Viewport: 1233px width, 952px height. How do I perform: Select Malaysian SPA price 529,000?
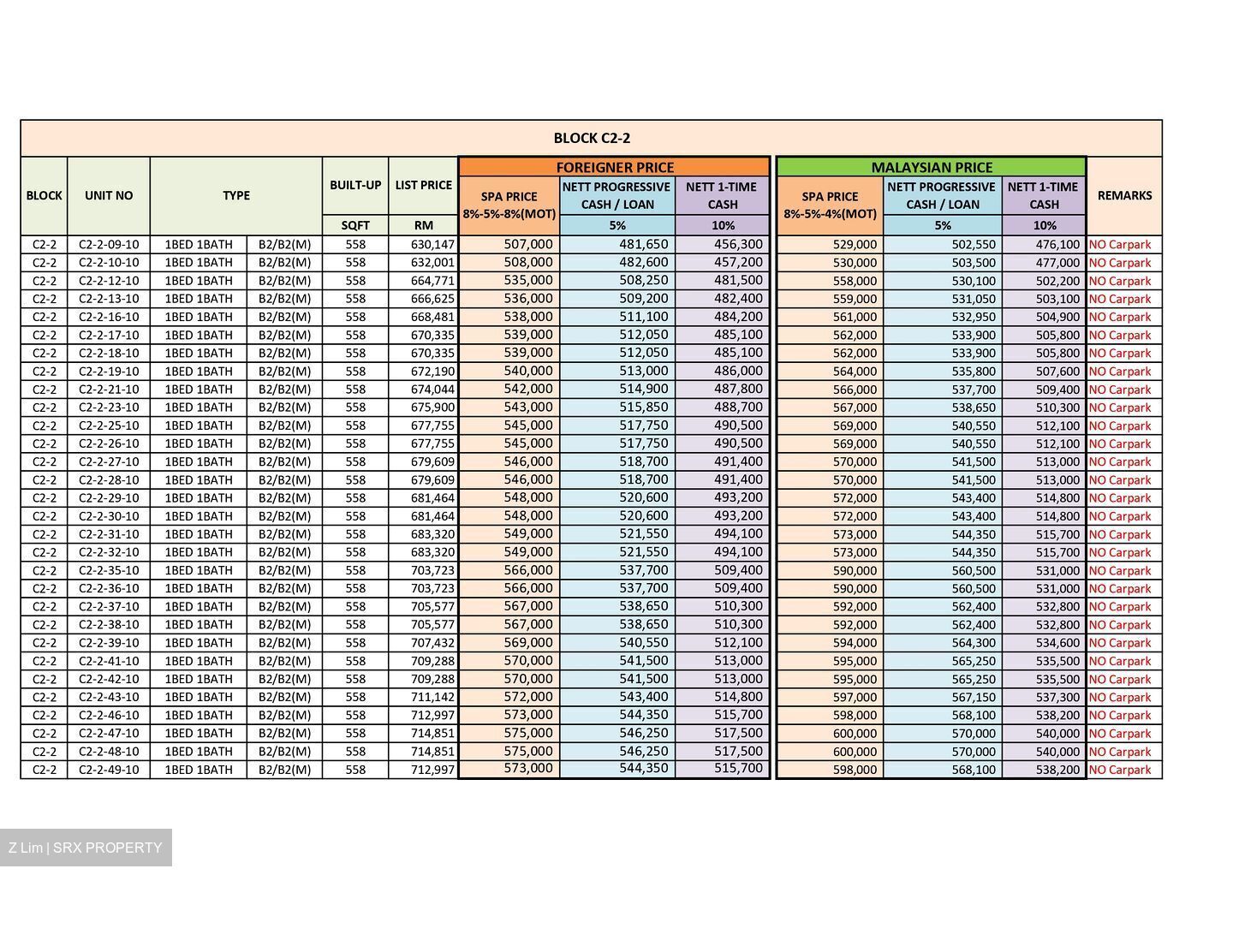click(x=855, y=245)
